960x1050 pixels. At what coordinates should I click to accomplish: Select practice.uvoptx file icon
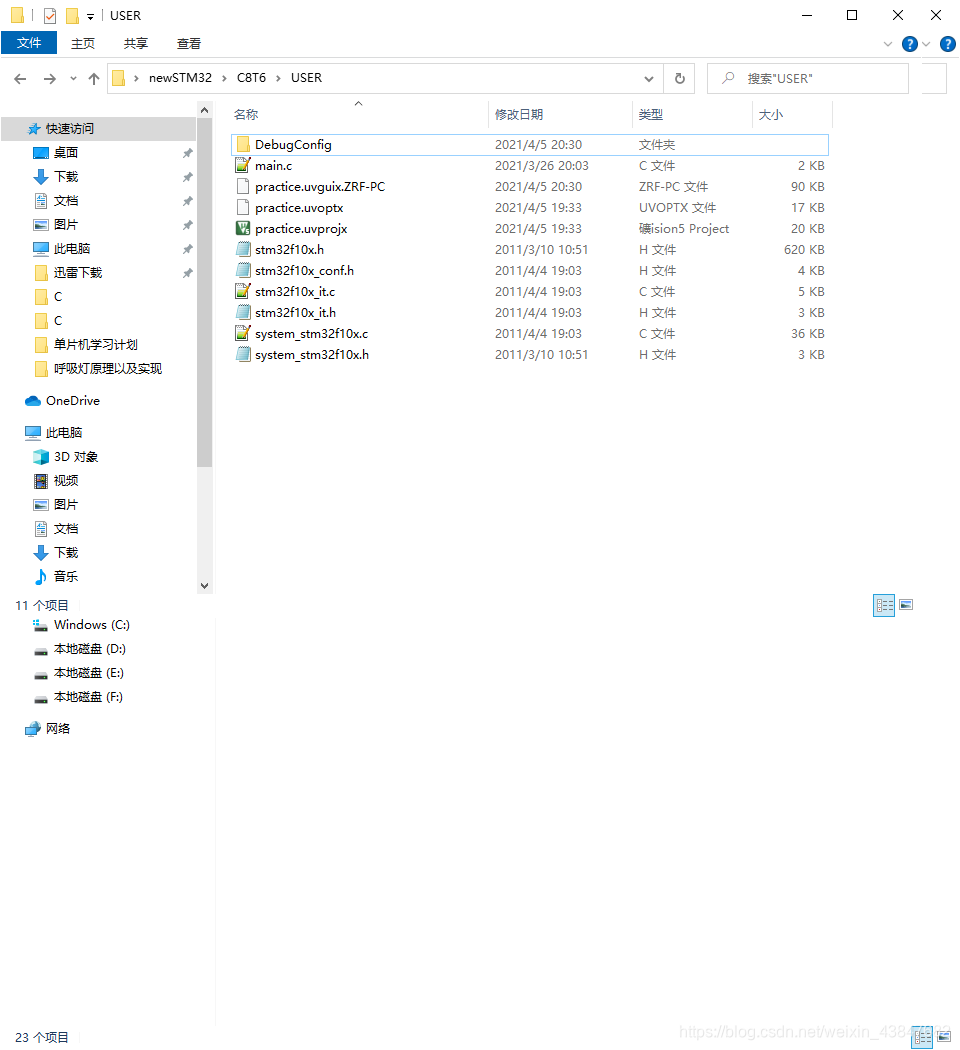coord(243,208)
